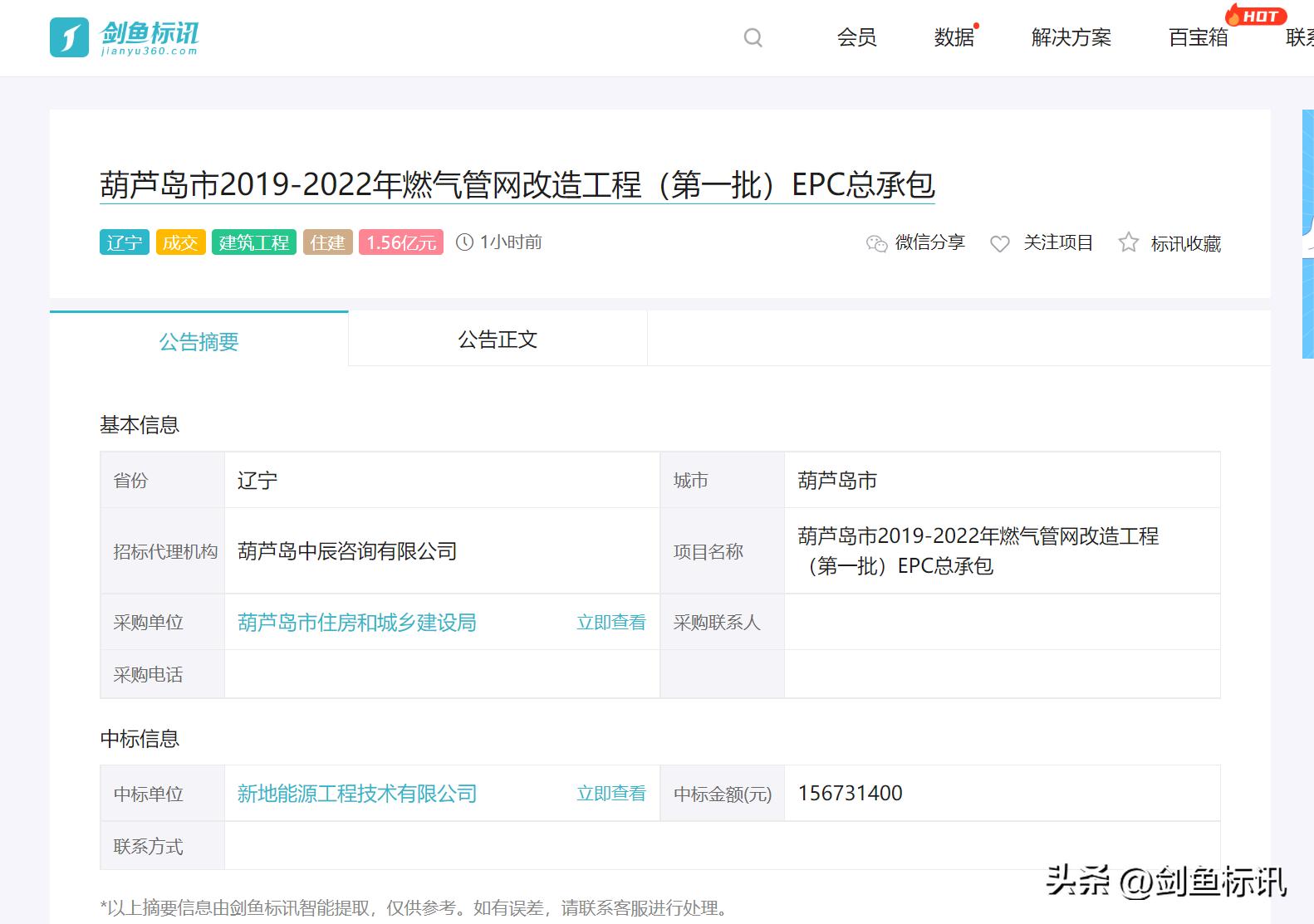Click the clock icon beside 1小时前
This screenshot has width=1314, height=924.
(465, 242)
